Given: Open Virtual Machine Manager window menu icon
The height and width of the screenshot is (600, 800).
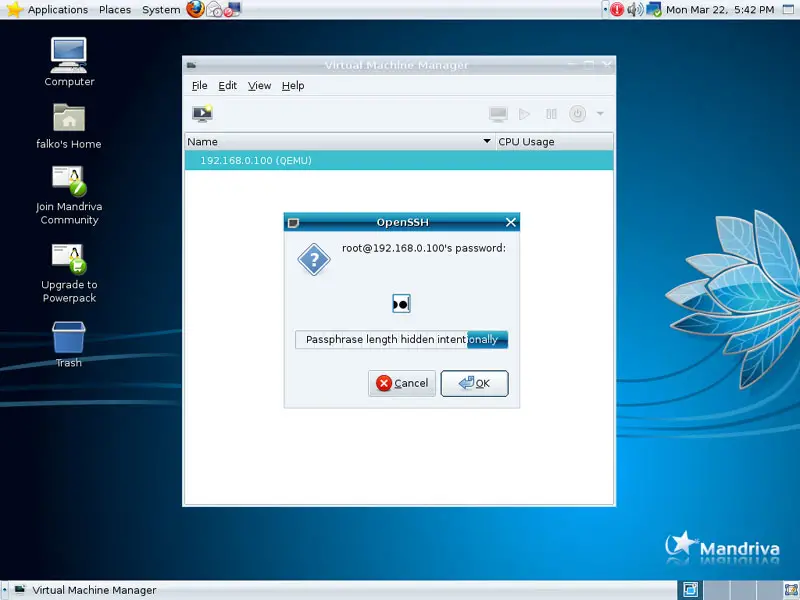Looking at the screenshot, I should click(x=191, y=65).
